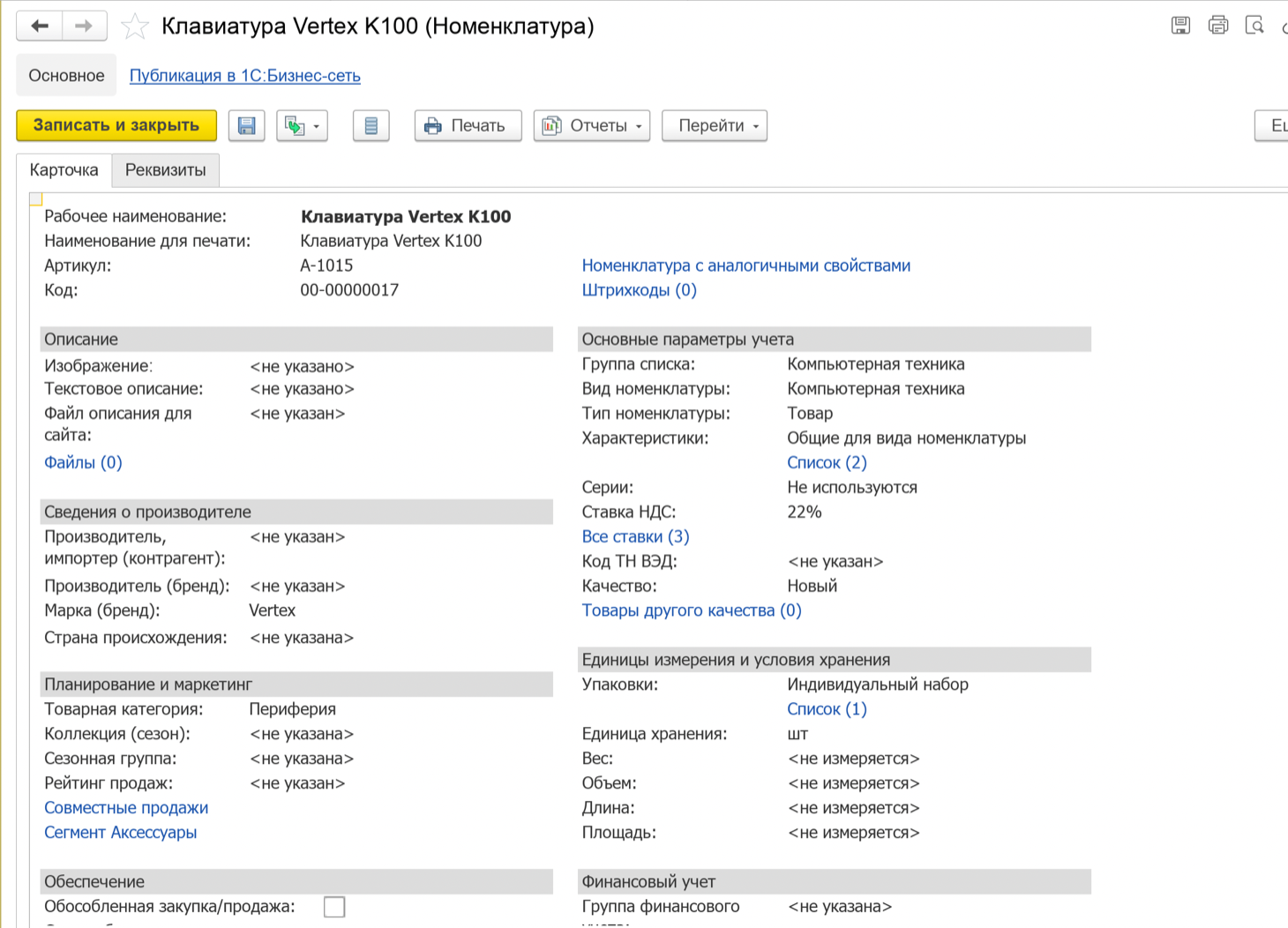This screenshot has height=928, width=1288.
Task: Click the top-right print preview icon
Action: 1254,26
